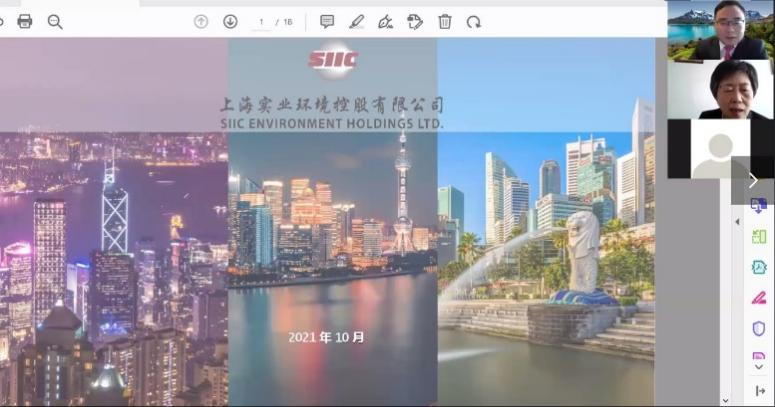775x407 pixels.
Task: Open Protect shield tool in side panel
Action: pos(759,328)
